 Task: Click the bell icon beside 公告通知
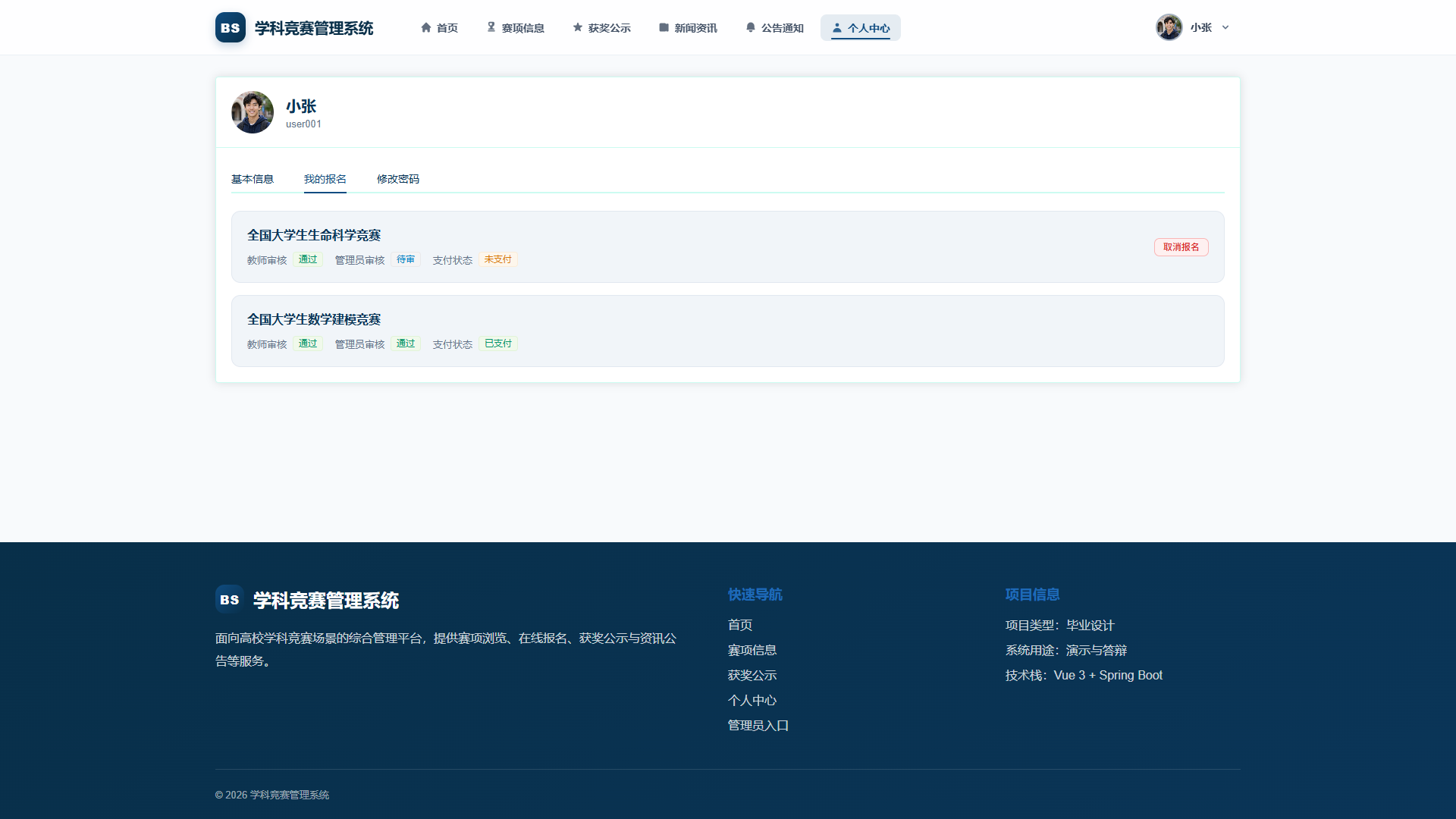[x=751, y=27]
